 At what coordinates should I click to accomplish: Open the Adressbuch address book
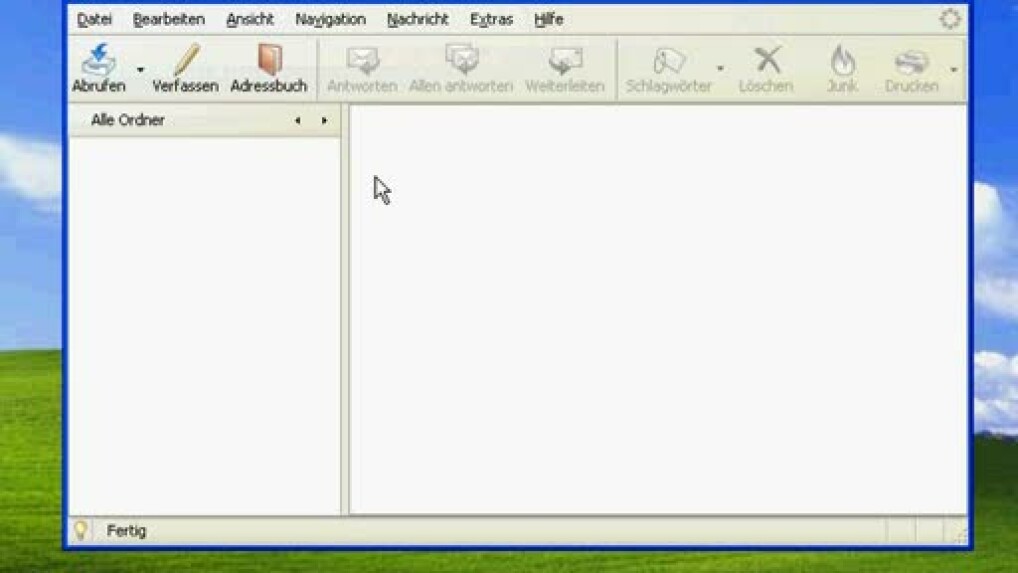pyautogui.click(x=268, y=61)
